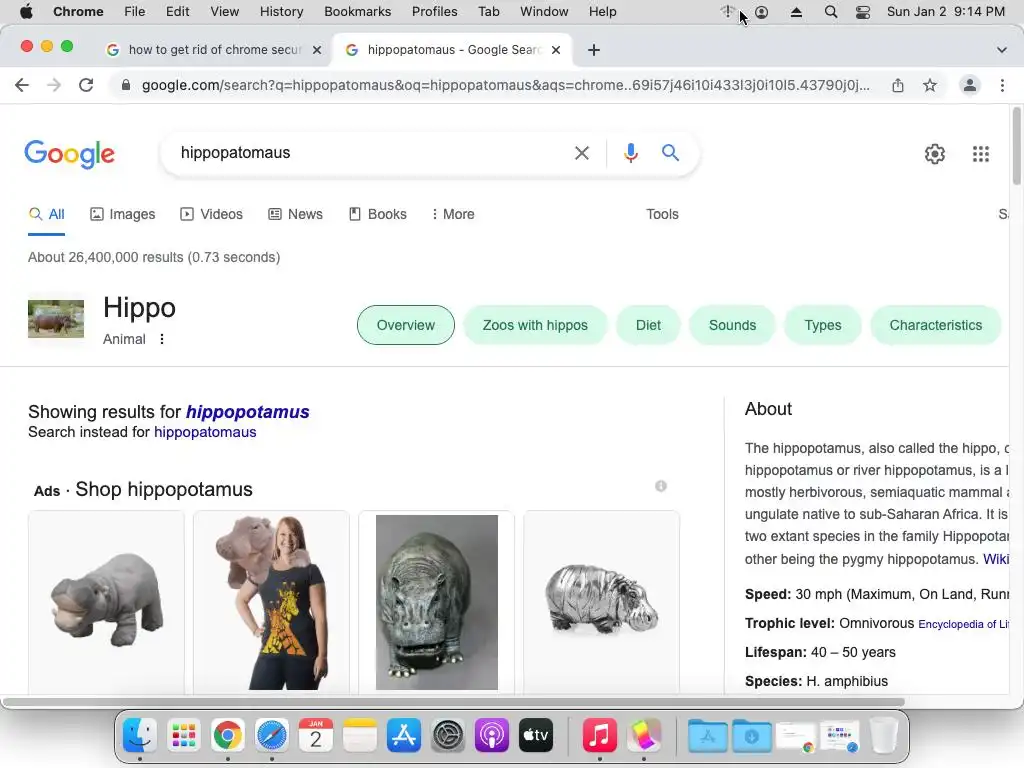Open the Bookmarks menu
The image size is (1024, 768).
point(357,12)
